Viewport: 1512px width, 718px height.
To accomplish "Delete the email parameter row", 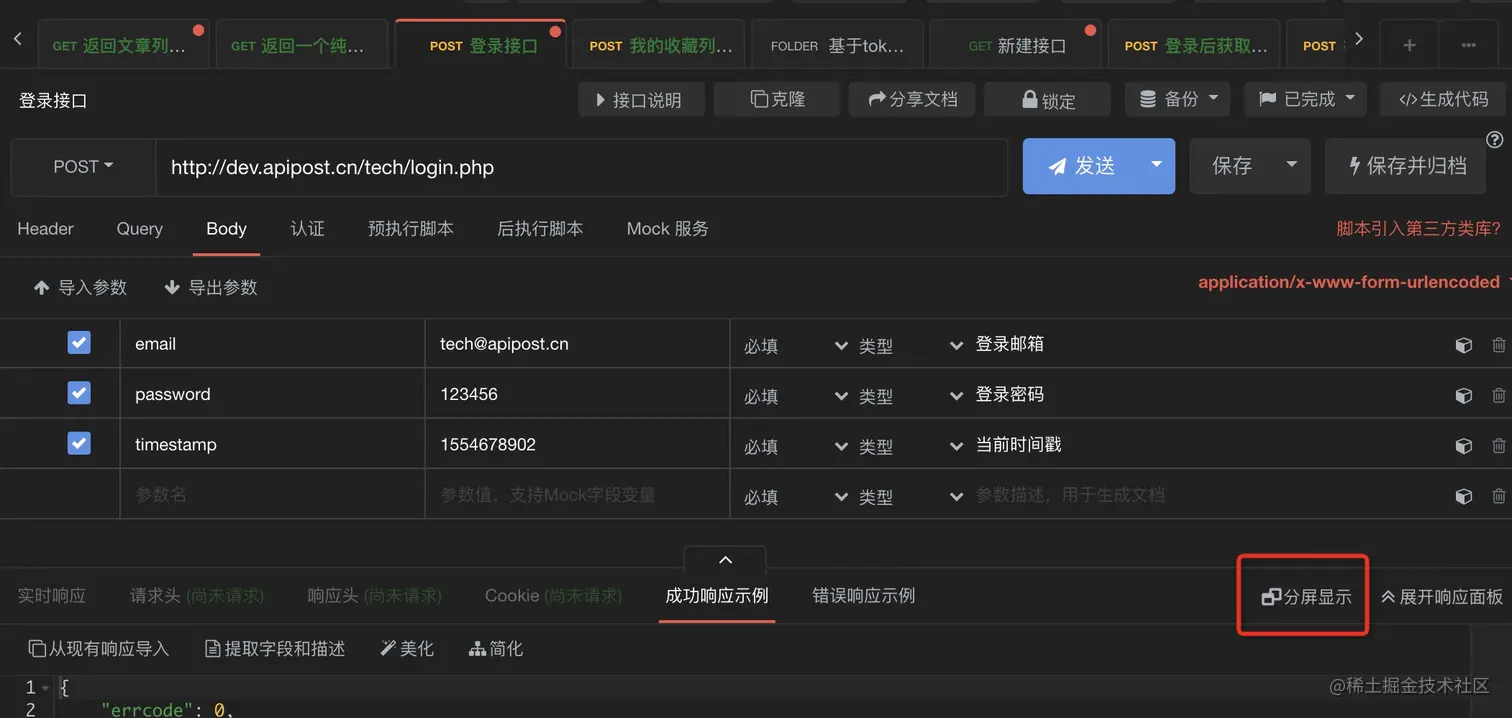I will pyautogui.click(x=1498, y=345).
